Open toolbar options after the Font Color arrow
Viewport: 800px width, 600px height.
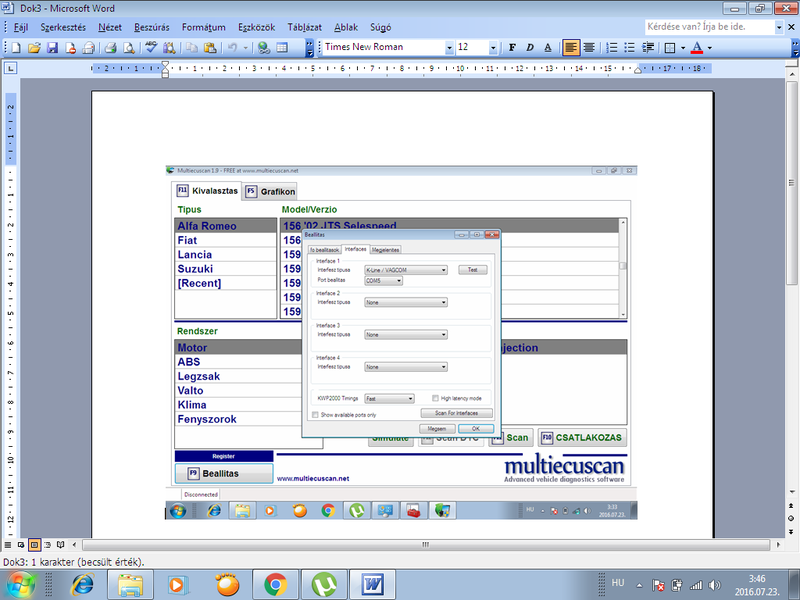(795, 48)
